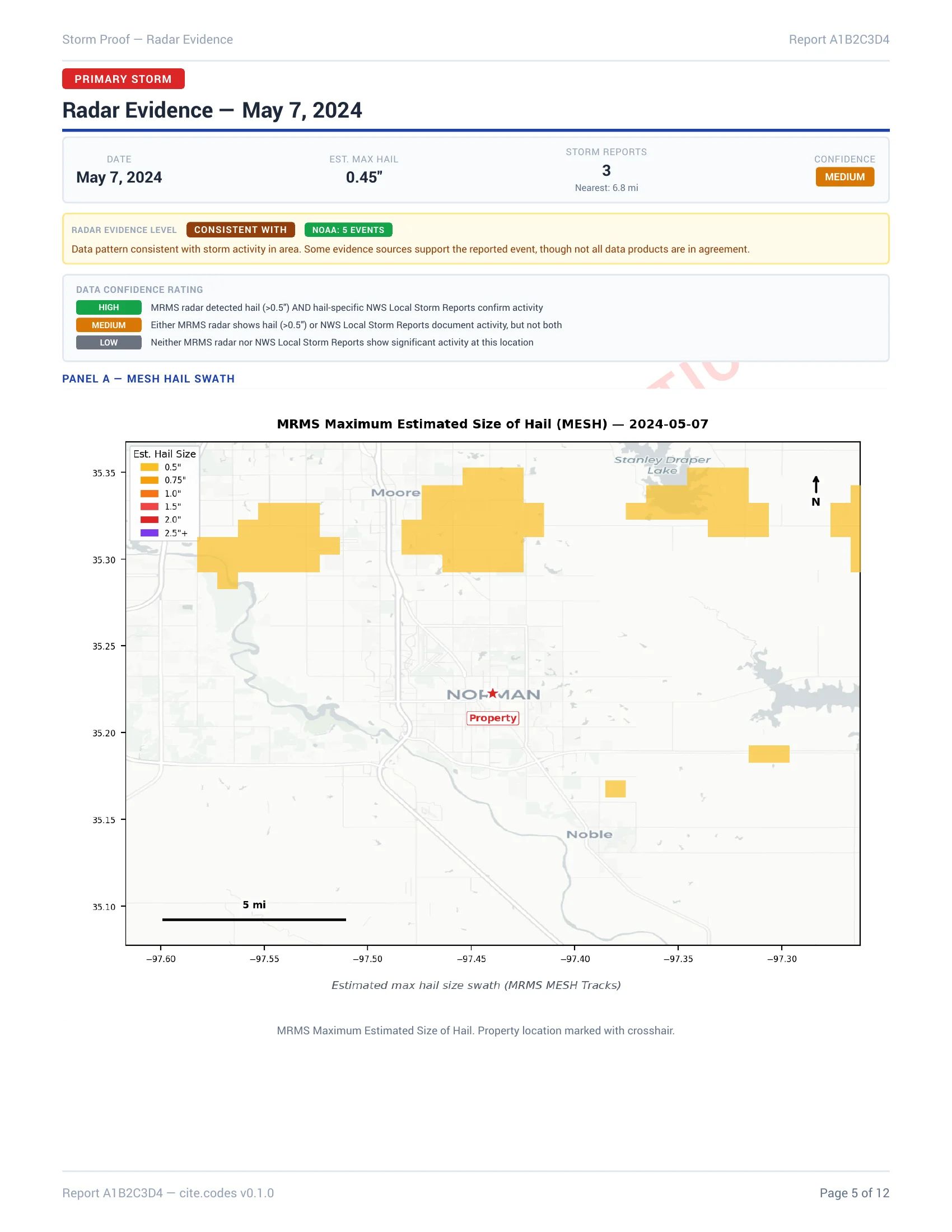This screenshot has height=1232, width=952.
Task: Select the HIGH confidence rating badge
Action: pos(108,307)
